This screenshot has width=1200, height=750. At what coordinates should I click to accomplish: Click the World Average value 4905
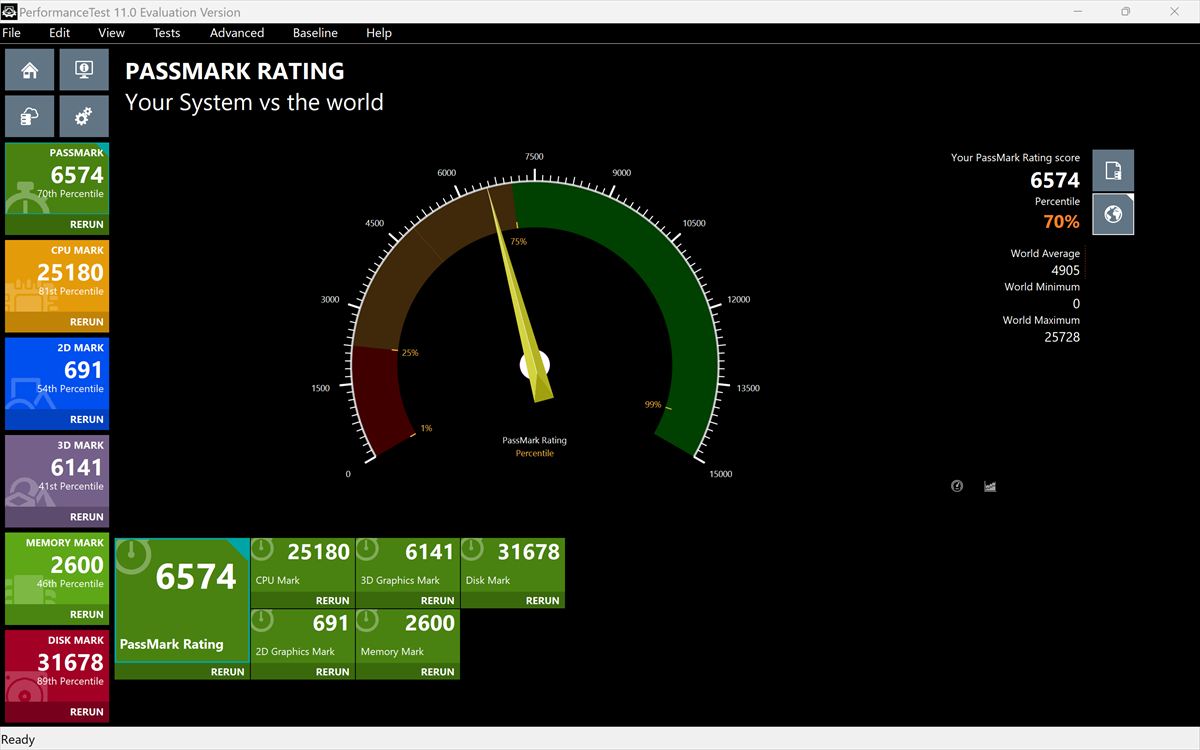(x=1065, y=270)
